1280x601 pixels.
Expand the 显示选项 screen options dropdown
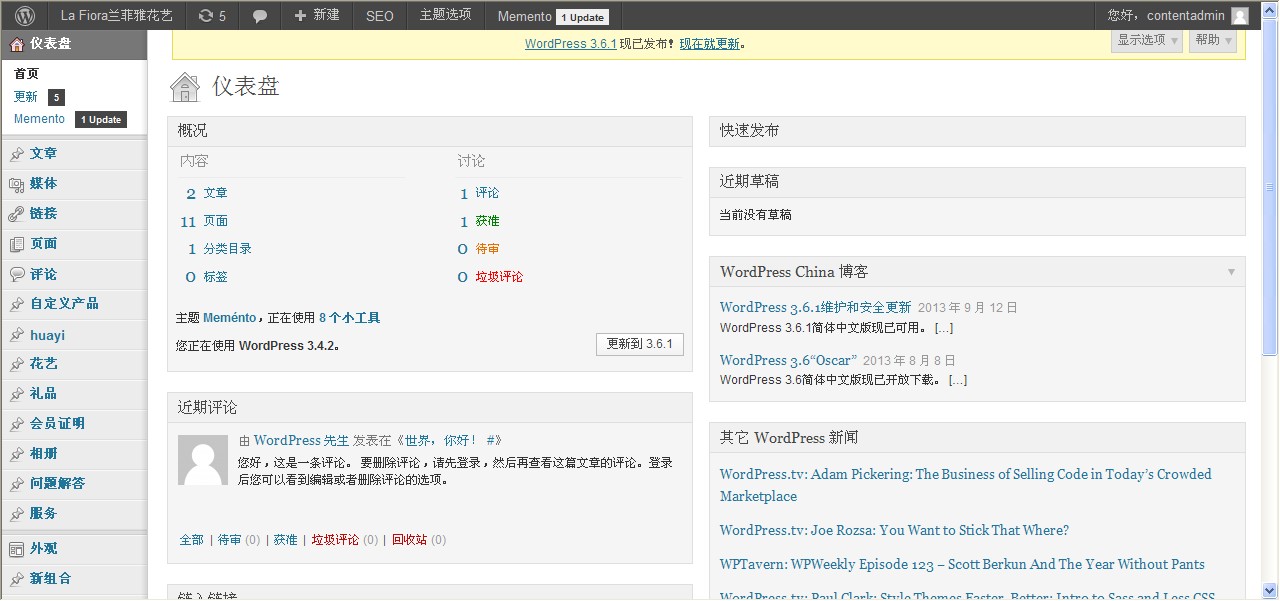[1147, 40]
